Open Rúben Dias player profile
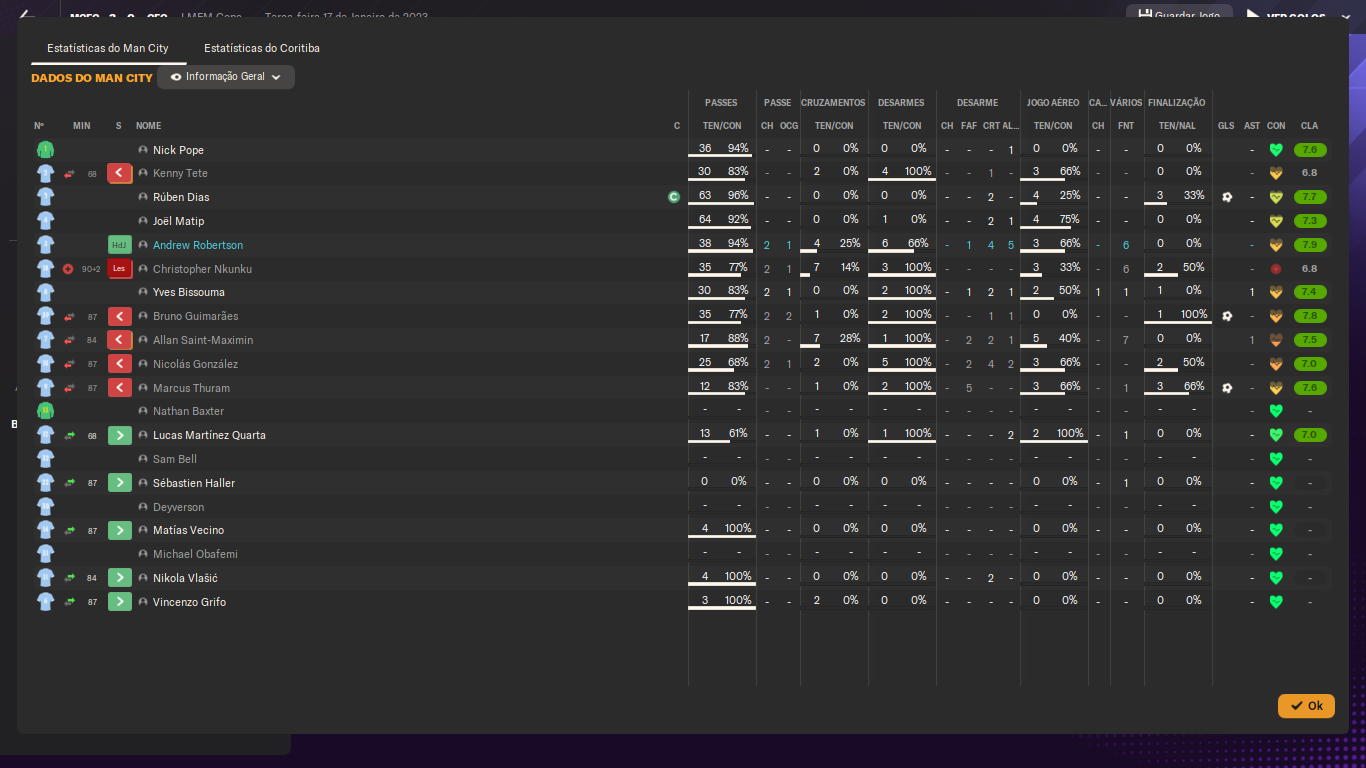Image resolution: width=1366 pixels, height=768 pixels. [181, 197]
